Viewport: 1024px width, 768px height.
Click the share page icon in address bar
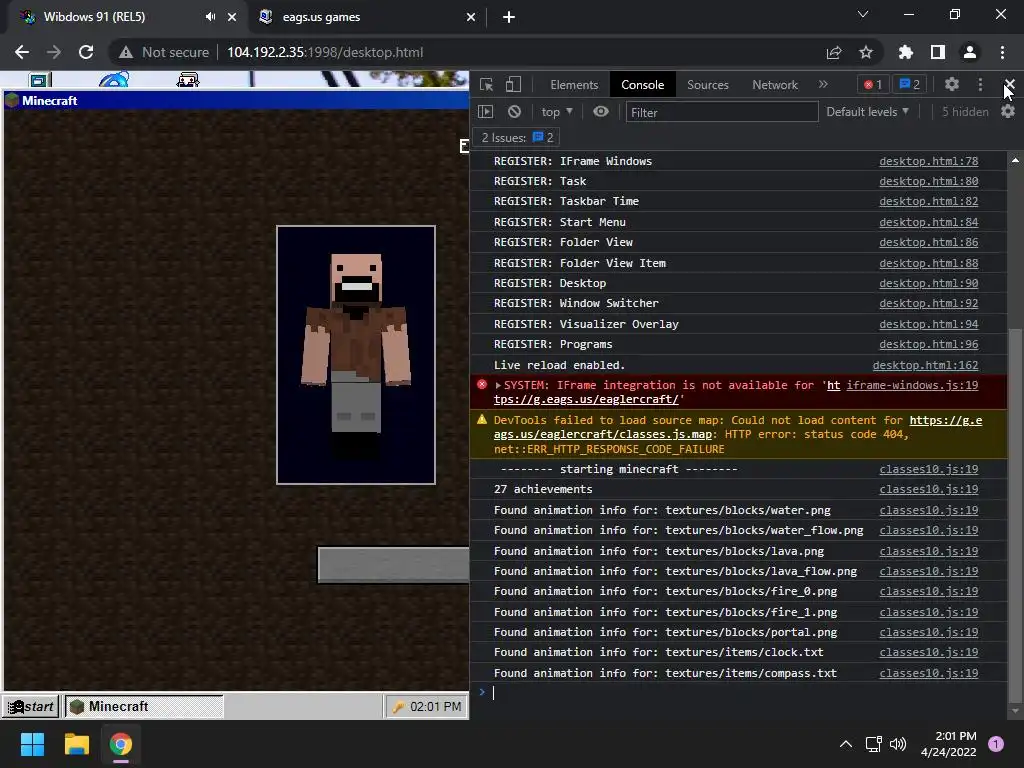click(x=834, y=52)
